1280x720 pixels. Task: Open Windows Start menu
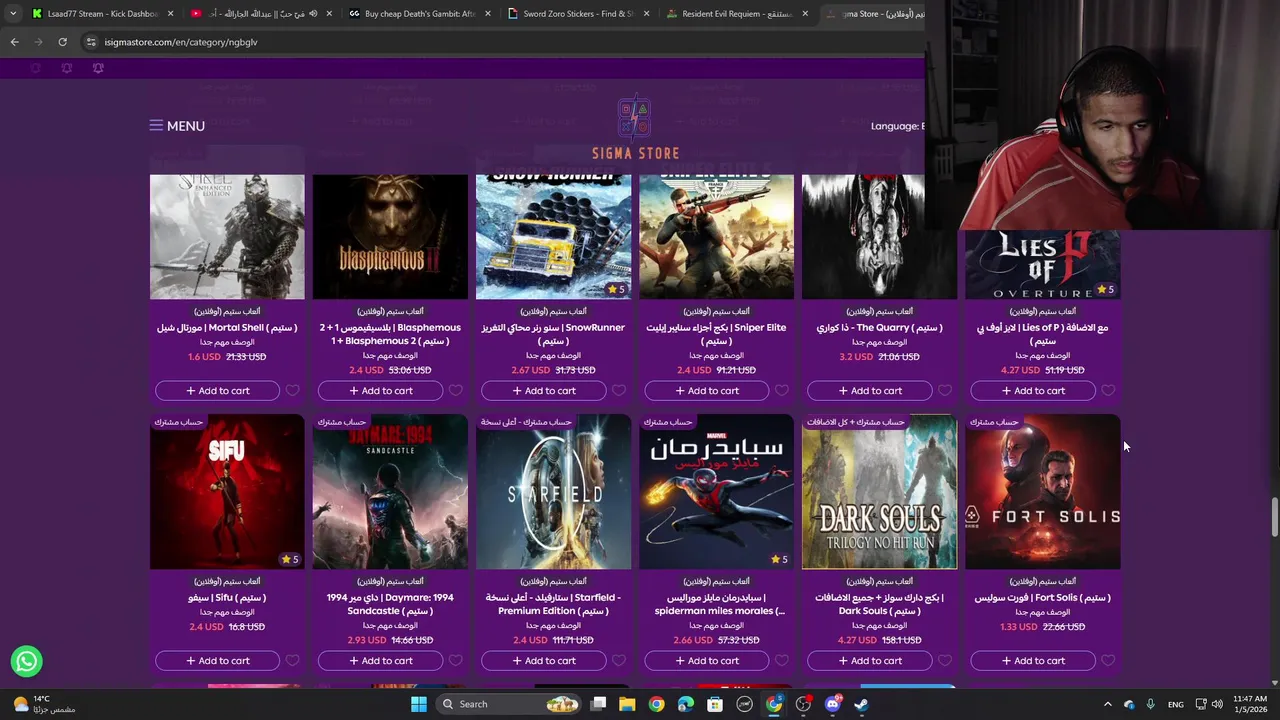pyautogui.click(x=418, y=704)
